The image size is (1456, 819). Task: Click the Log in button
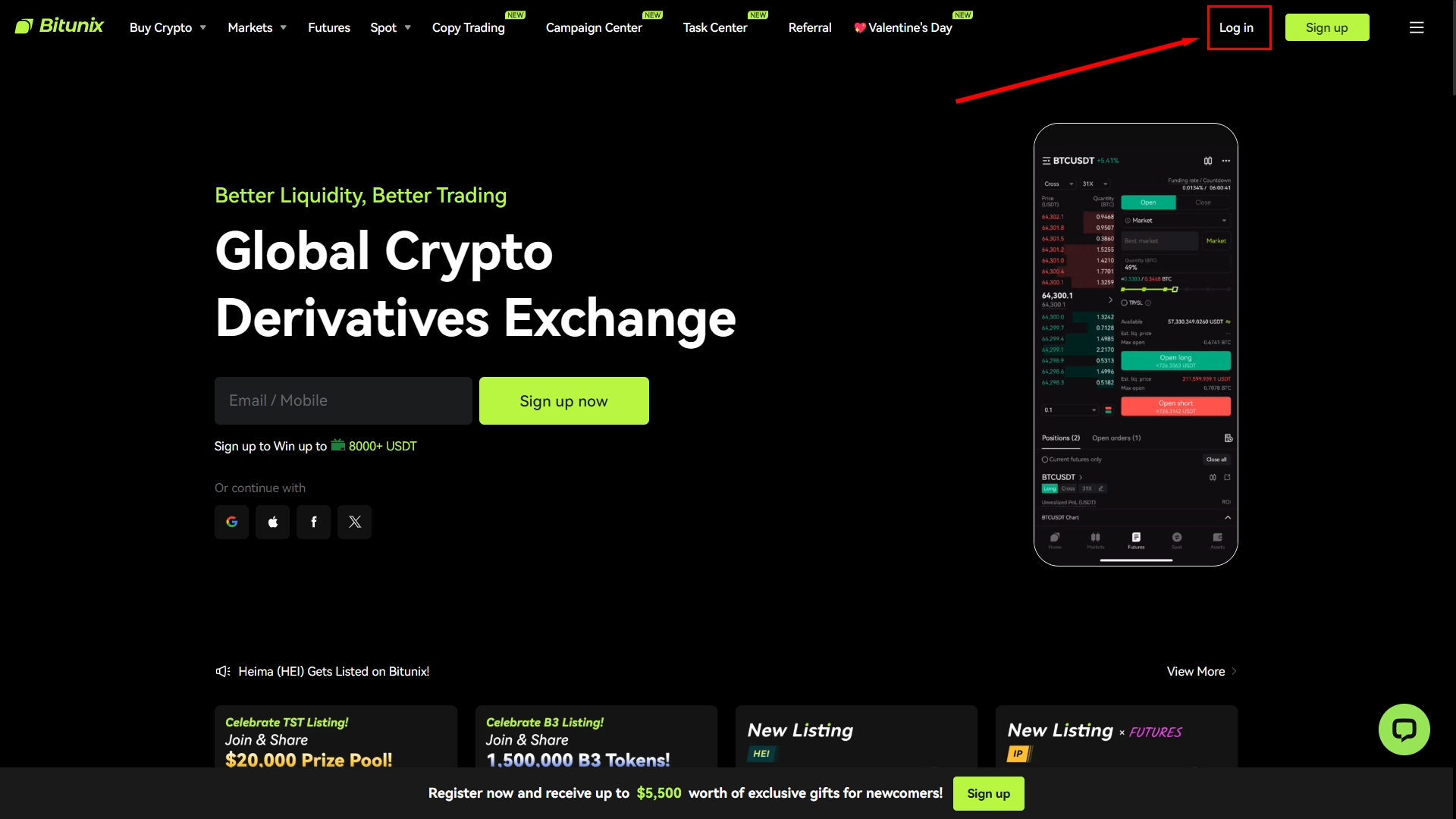1237,27
